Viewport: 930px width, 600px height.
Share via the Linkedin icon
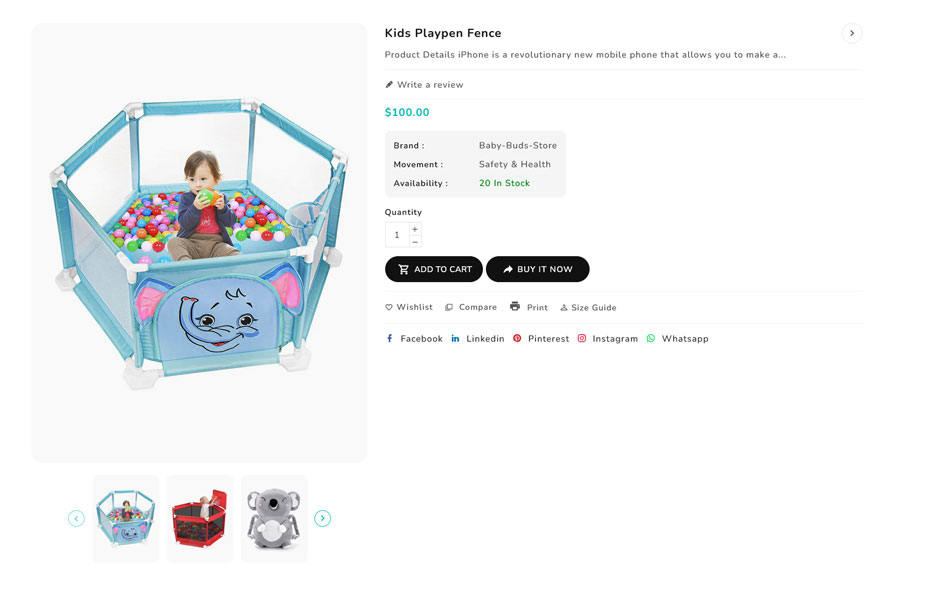pos(455,338)
